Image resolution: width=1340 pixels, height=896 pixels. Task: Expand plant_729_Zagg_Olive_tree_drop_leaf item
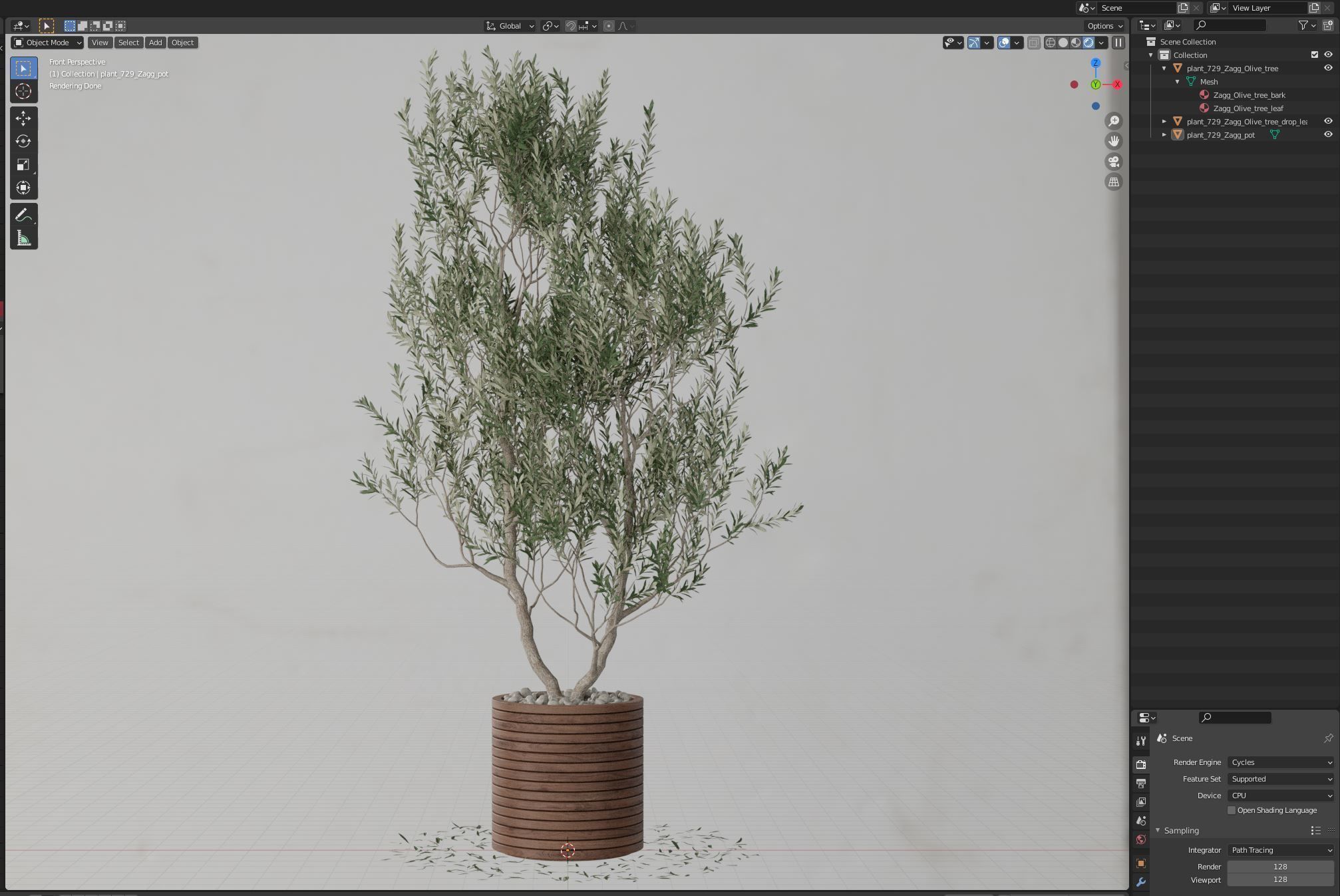coord(1164,121)
